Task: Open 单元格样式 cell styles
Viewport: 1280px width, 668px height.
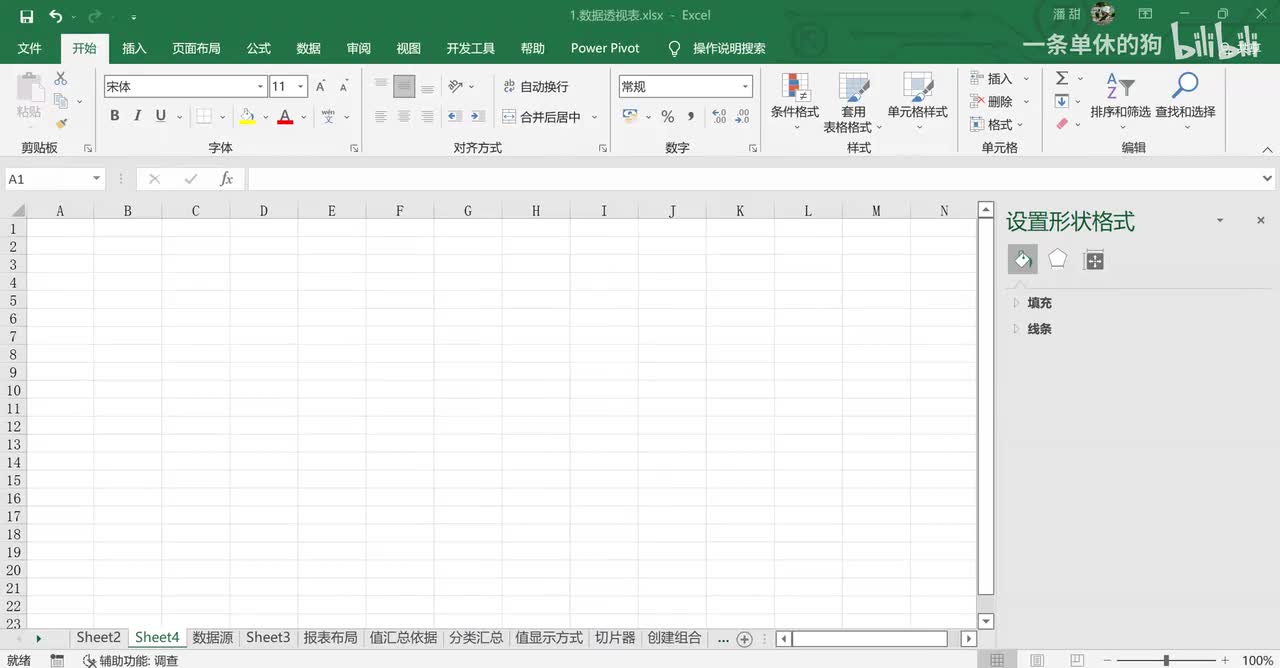Action: [917, 101]
